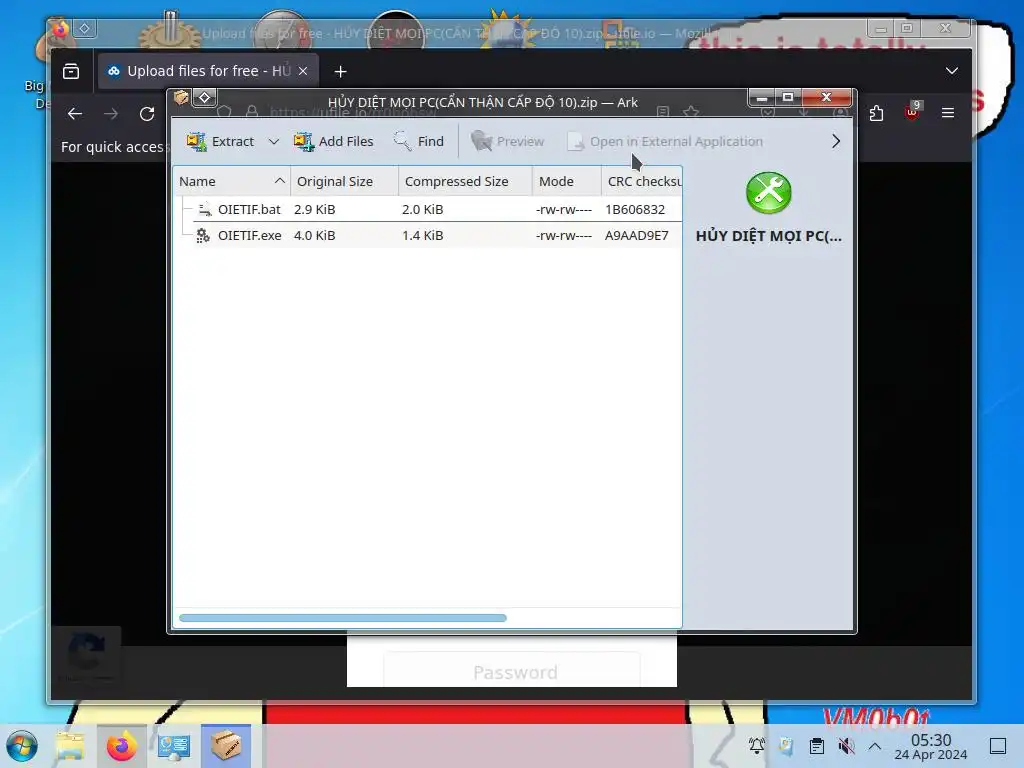Open the Windows-style Start button
This screenshot has width=1024, height=768.
click(22, 746)
